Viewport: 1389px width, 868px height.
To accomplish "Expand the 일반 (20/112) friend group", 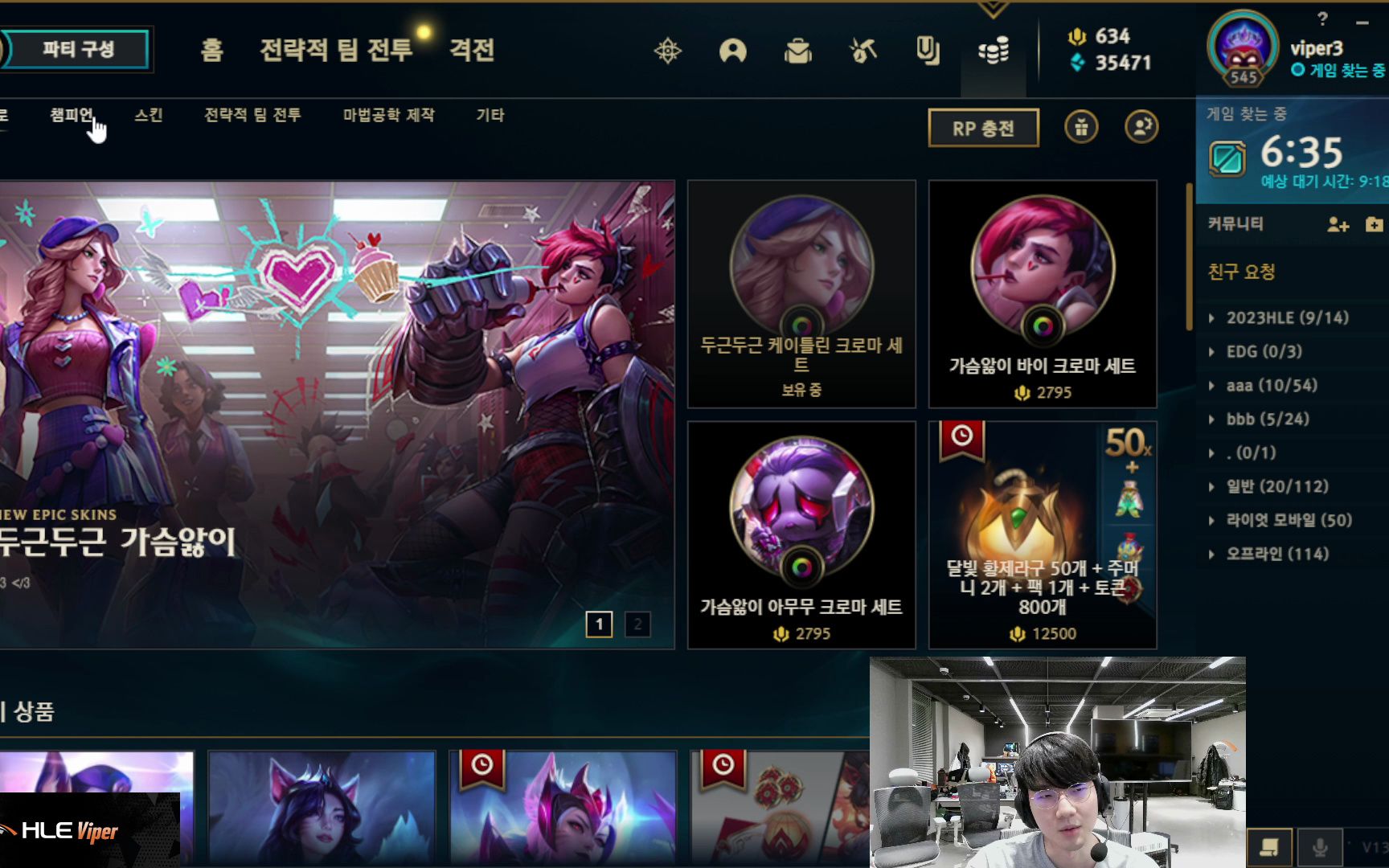I will (1269, 486).
